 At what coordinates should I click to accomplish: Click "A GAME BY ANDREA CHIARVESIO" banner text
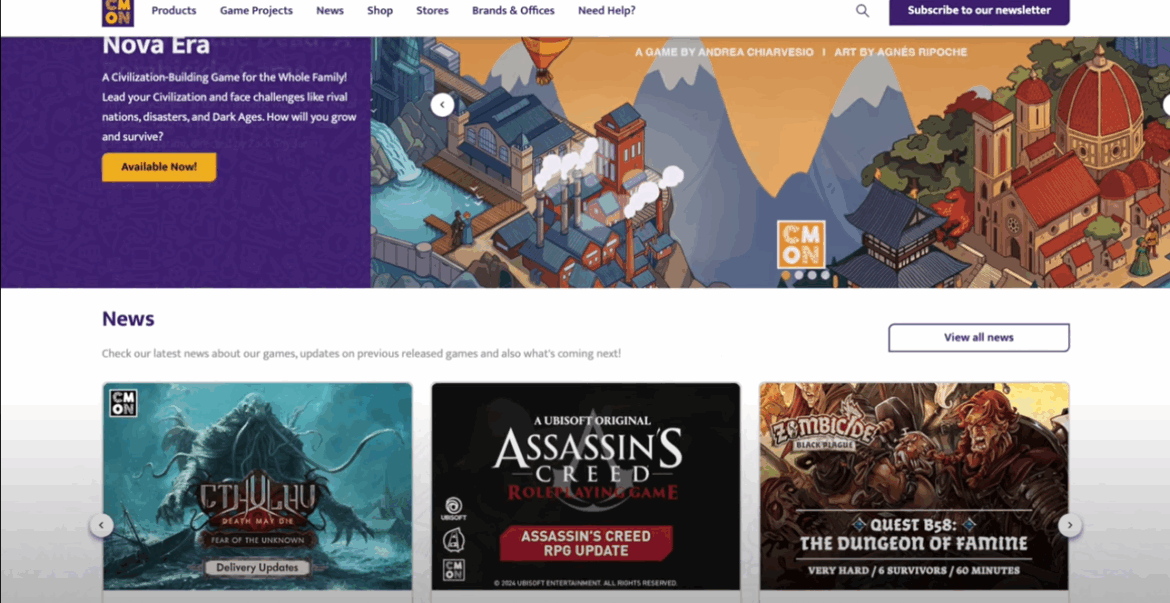click(x=725, y=52)
